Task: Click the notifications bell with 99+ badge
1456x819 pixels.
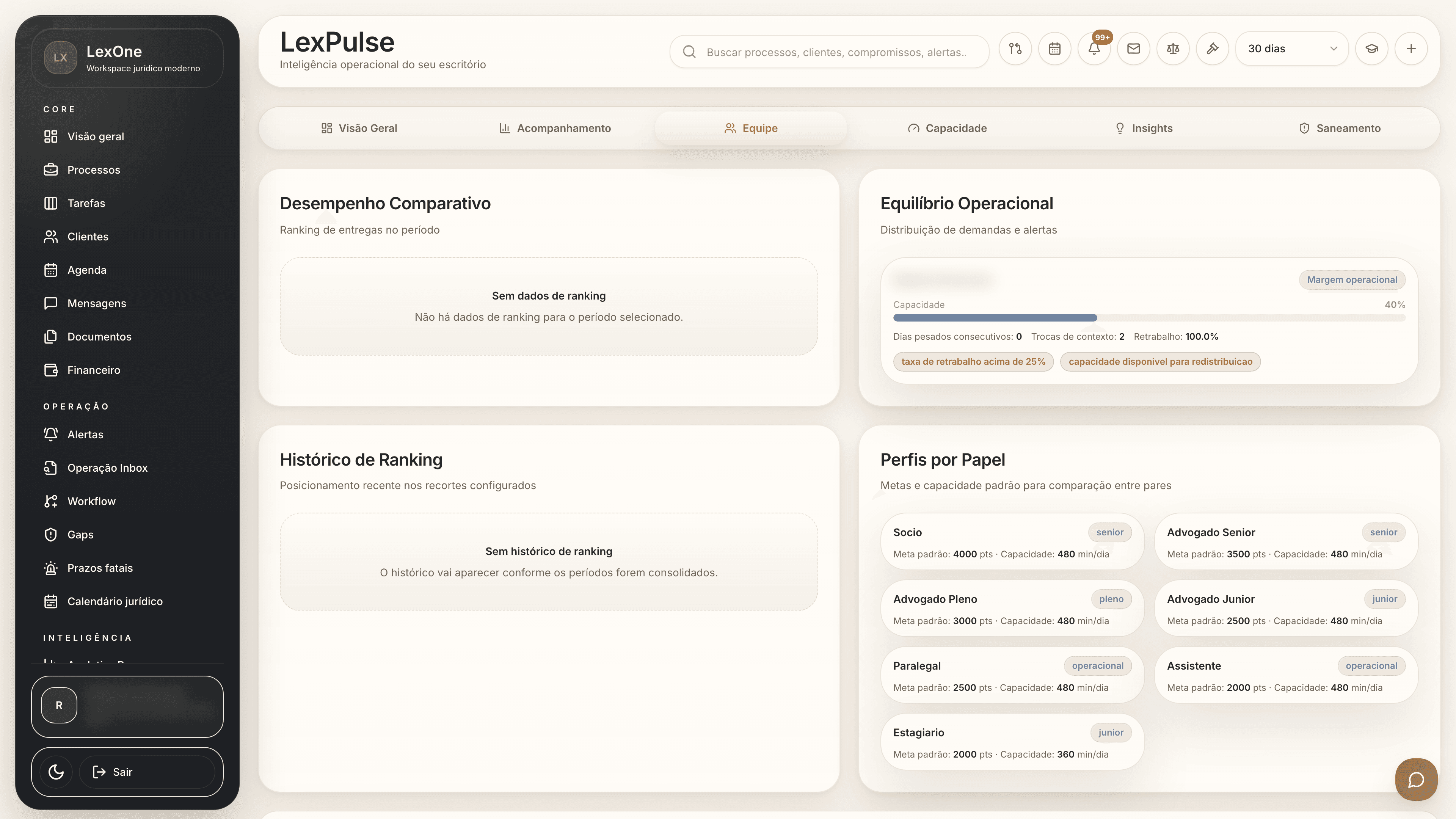Action: click(x=1094, y=49)
